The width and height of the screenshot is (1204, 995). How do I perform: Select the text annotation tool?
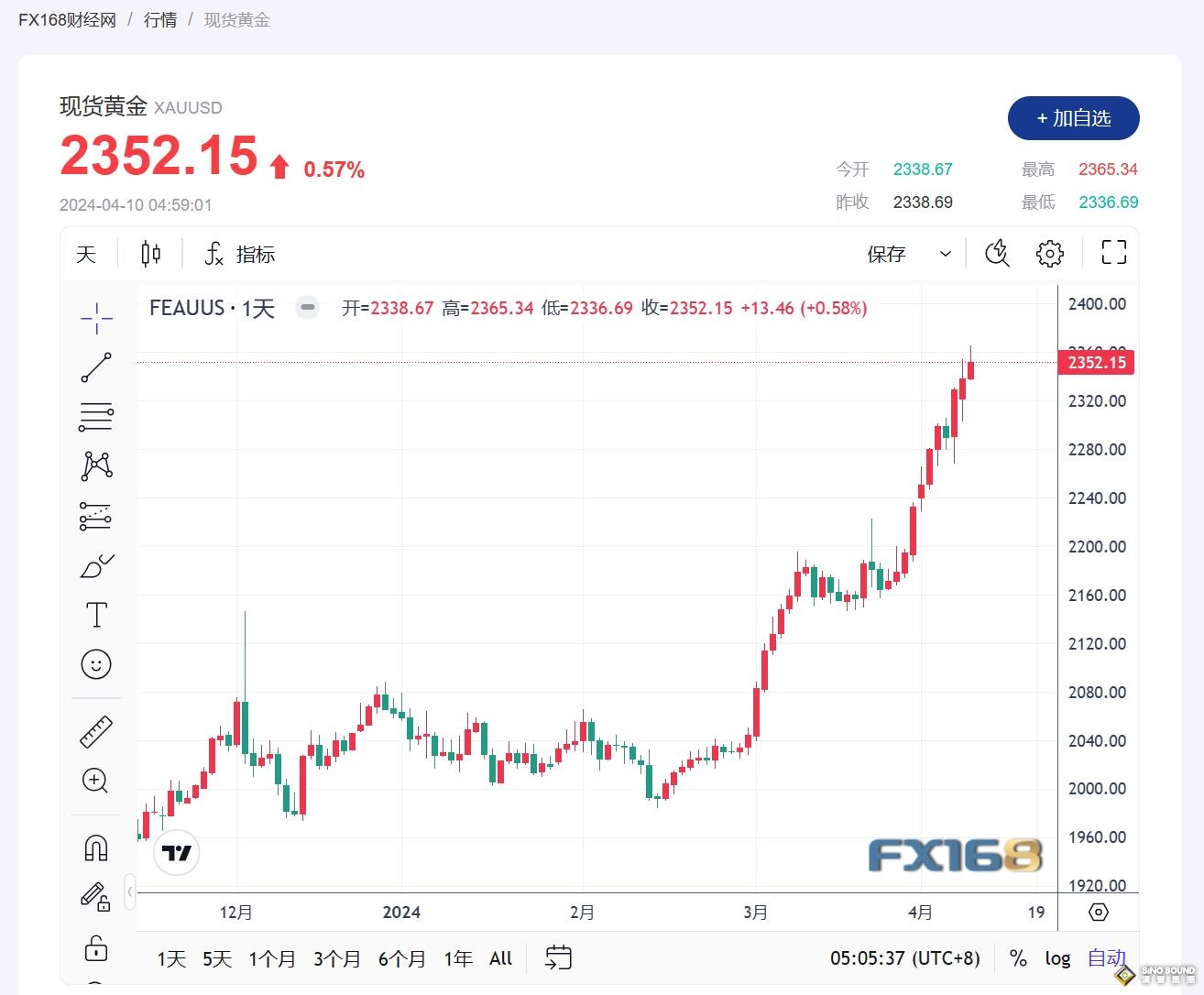tap(96, 615)
